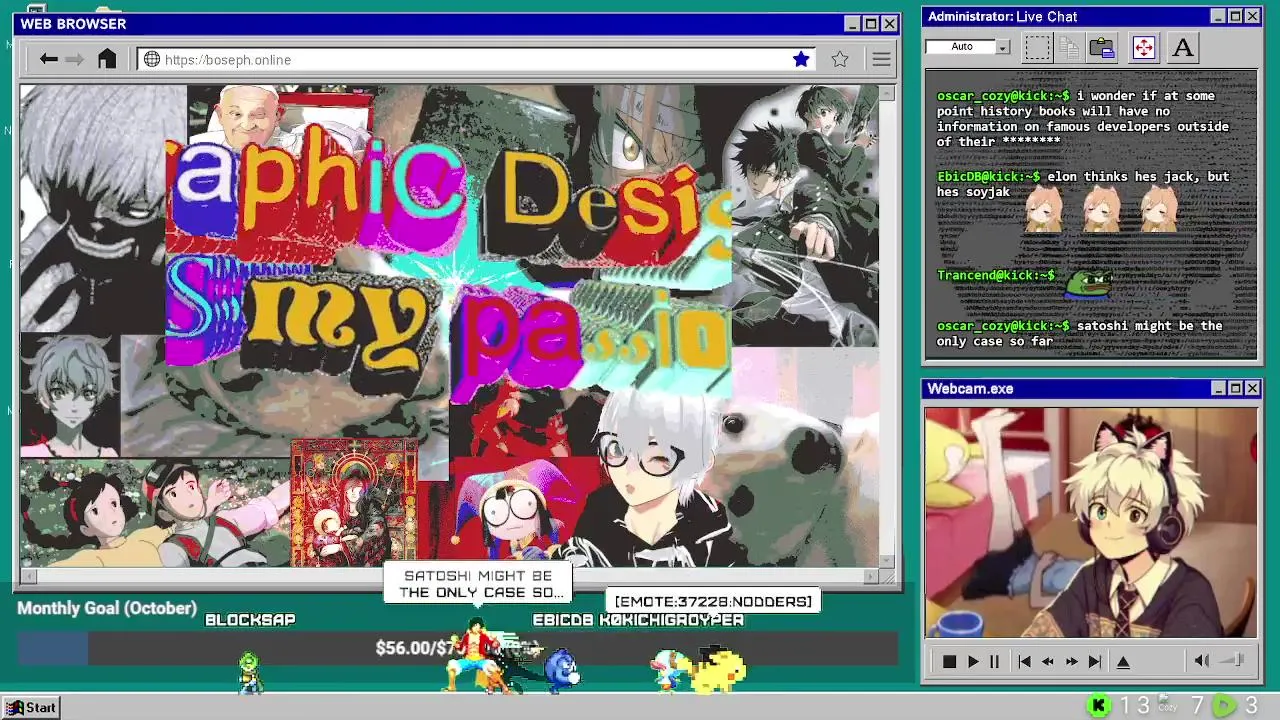Click the outlined star favorites icon
Viewport: 1280px width, 720px height.
pyautogui.click(x=840, y=59)
